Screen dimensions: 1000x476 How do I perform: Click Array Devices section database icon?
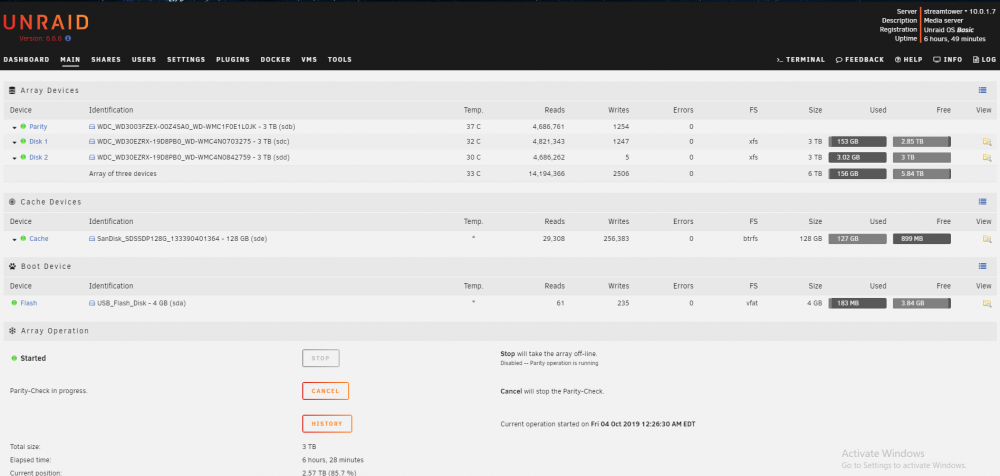[12, 91]
